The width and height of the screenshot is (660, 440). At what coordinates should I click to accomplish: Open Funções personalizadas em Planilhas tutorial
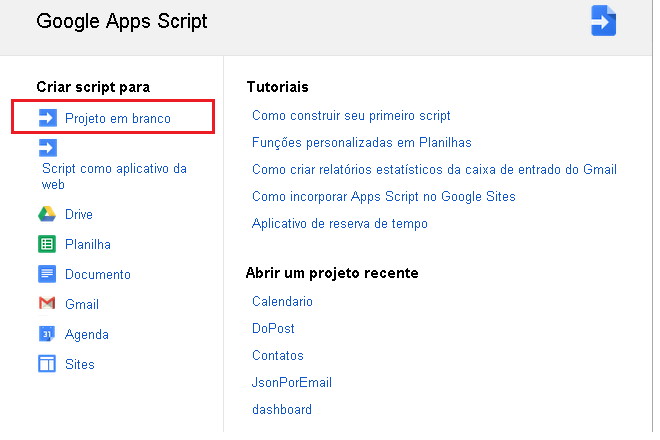pyautogui.click(x=362, y=143)
